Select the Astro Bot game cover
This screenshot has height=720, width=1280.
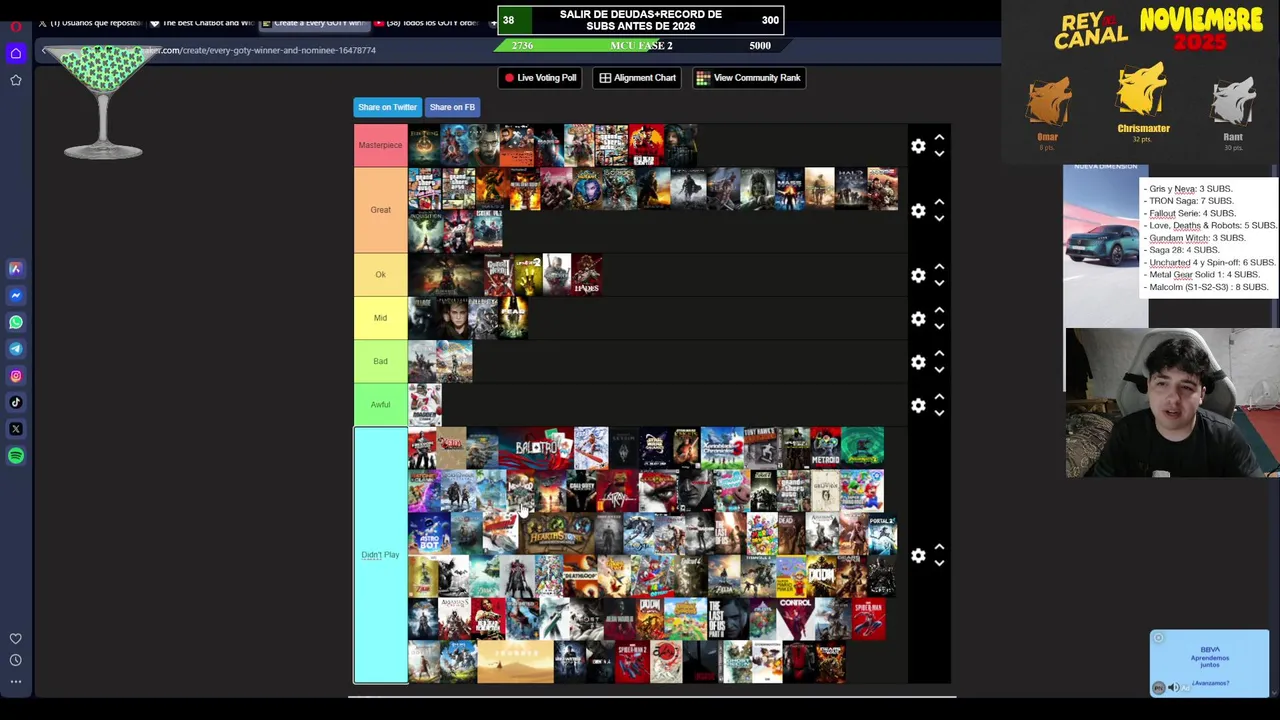tap(429, 533)
